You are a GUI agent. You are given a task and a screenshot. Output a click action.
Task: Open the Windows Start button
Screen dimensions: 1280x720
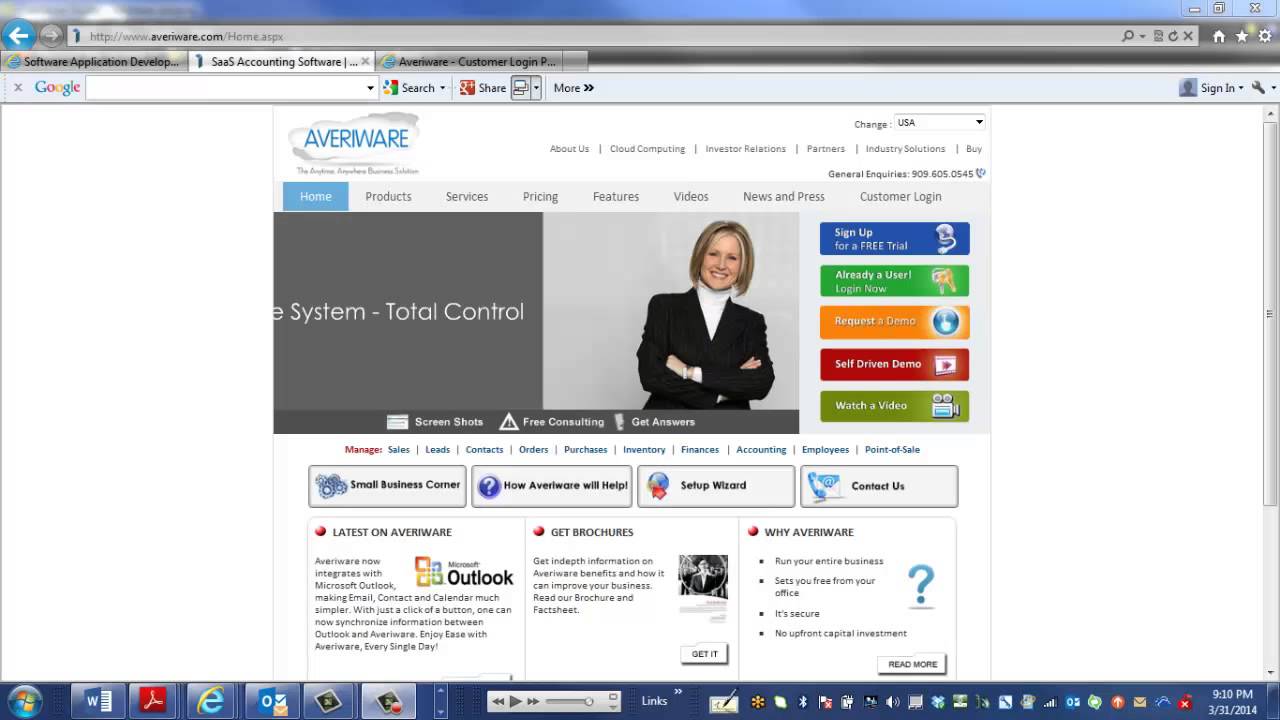pos(24,700)
